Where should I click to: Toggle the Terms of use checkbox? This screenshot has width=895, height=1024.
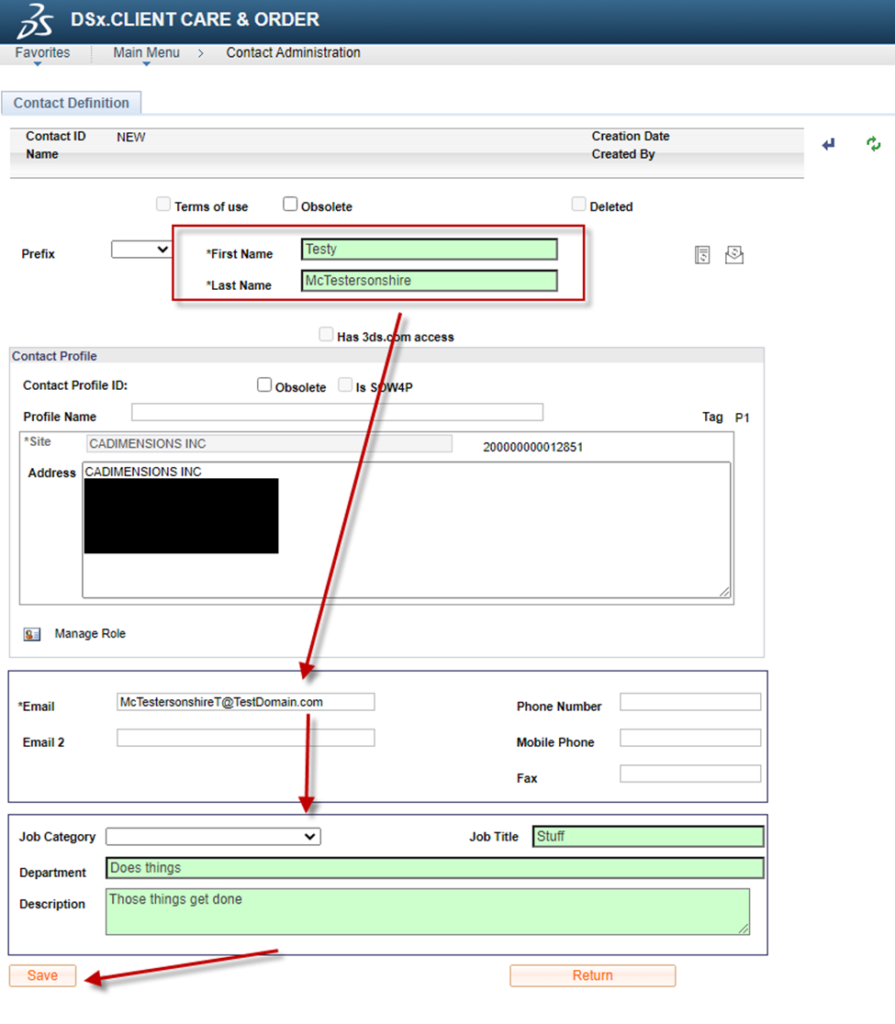(163, 204)
